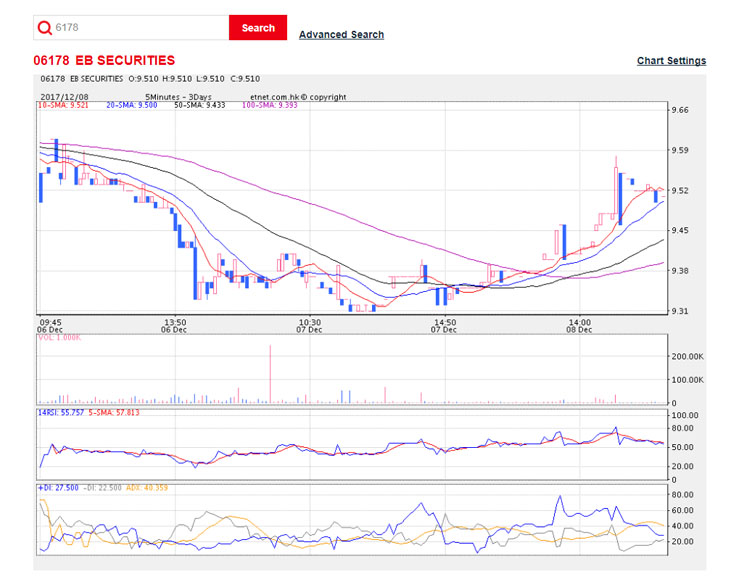
Task: Click the etnet.com.hk copyright text
Action: pyautogui.click(x=298, y=97)
